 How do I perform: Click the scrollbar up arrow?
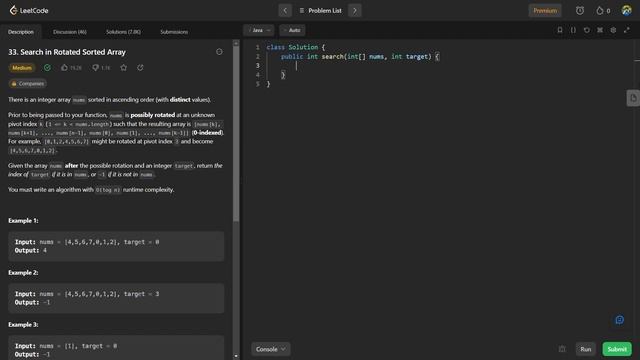click(x=236, y=43)
